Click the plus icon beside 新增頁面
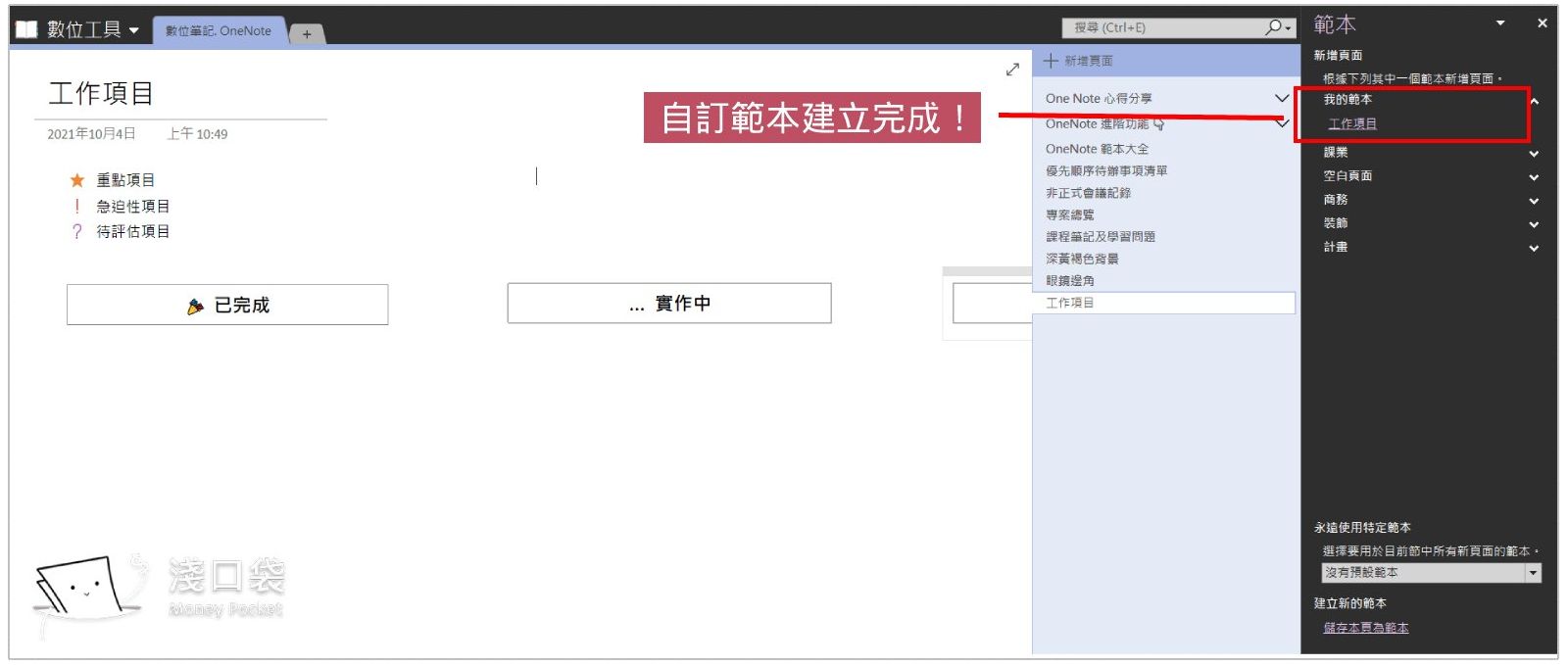1568x665 pixels. [x=1051, y=61]
